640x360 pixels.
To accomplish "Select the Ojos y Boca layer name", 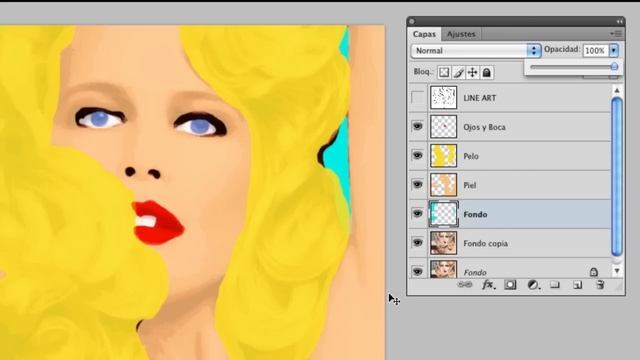I will [484, 127].
